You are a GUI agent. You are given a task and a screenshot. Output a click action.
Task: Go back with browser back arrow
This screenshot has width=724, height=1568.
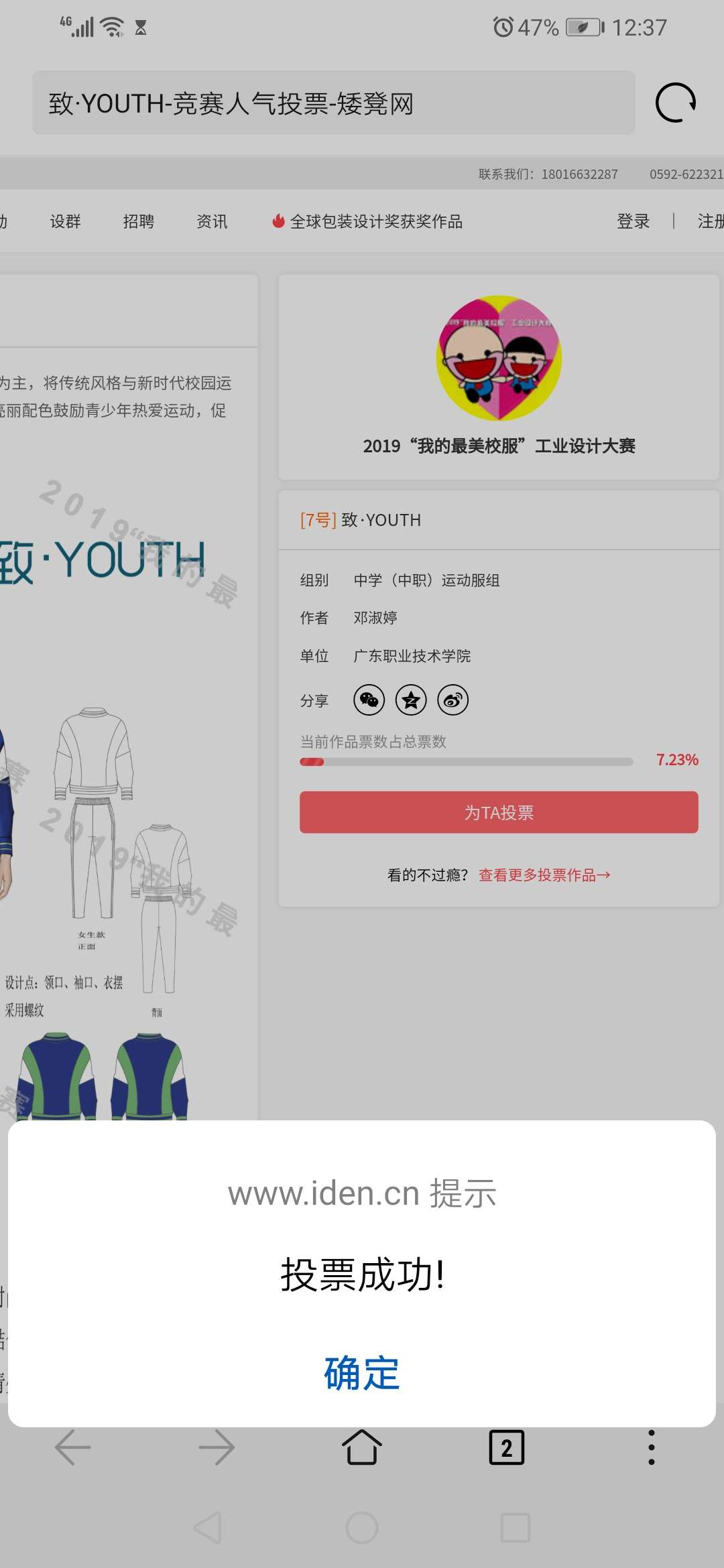(72, 1447)
